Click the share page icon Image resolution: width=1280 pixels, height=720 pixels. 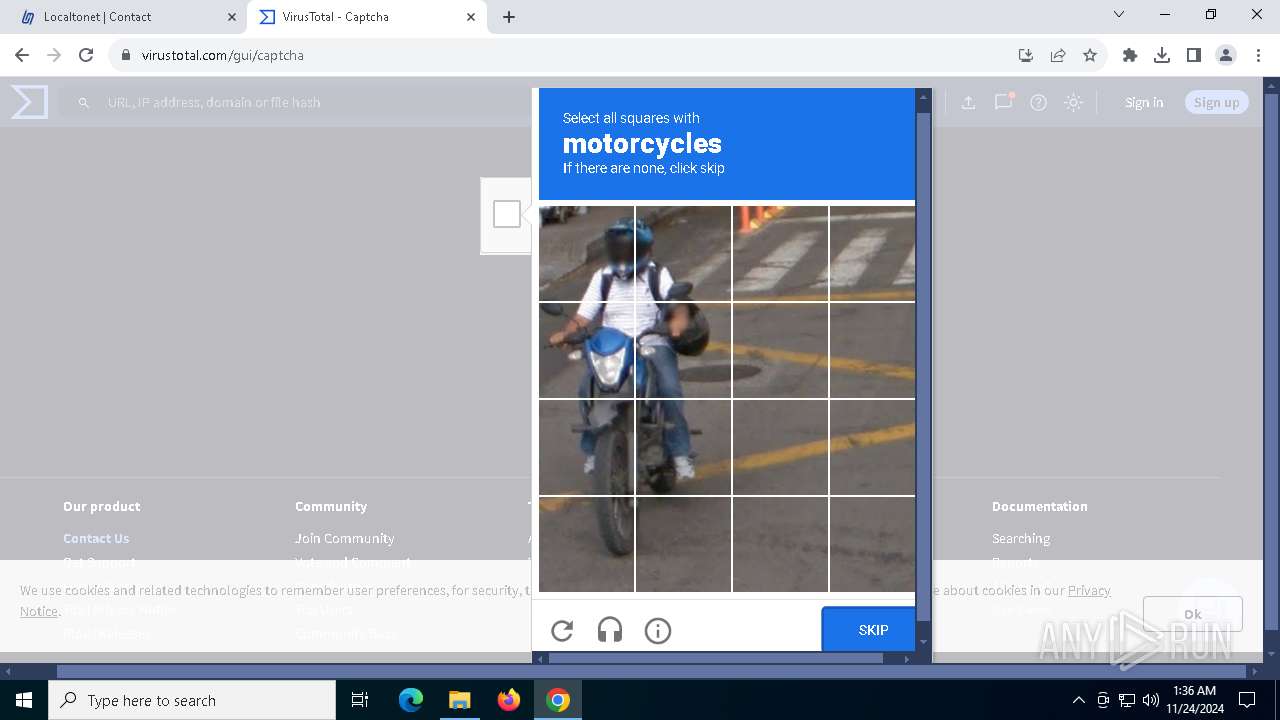point(1058,55)
